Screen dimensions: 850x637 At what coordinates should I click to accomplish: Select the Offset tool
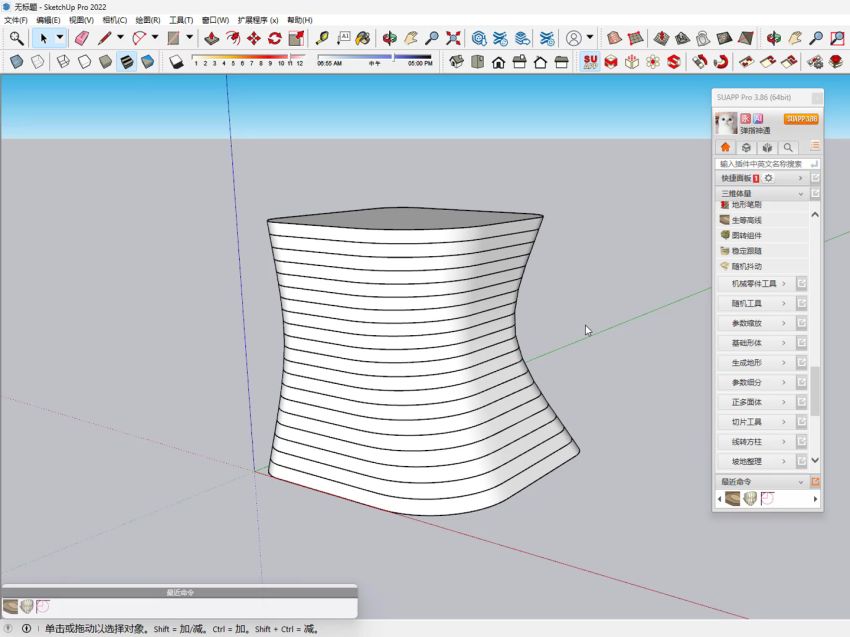pos(233,38)
